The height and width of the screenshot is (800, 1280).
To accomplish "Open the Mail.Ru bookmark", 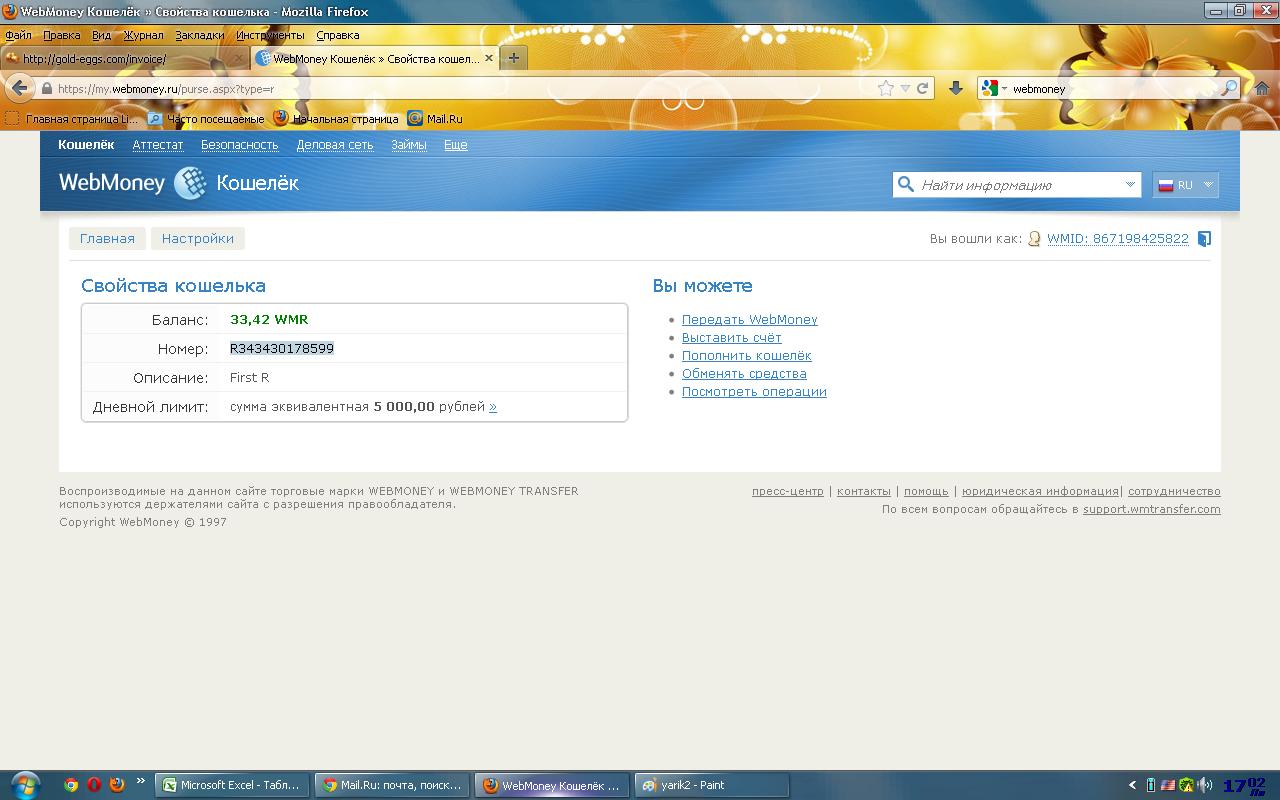I will tap(435, 118).
